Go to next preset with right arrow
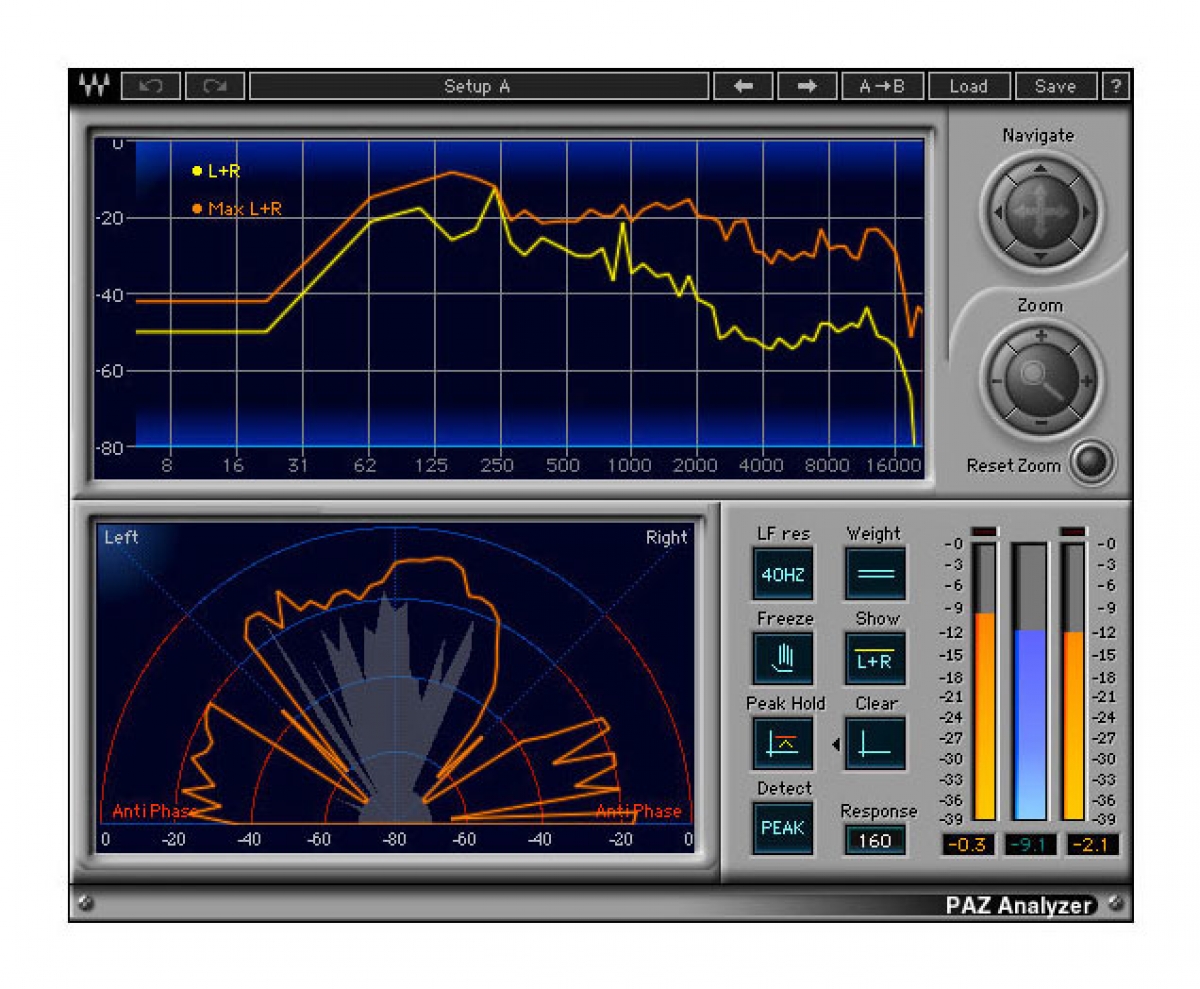 [807, 86]
